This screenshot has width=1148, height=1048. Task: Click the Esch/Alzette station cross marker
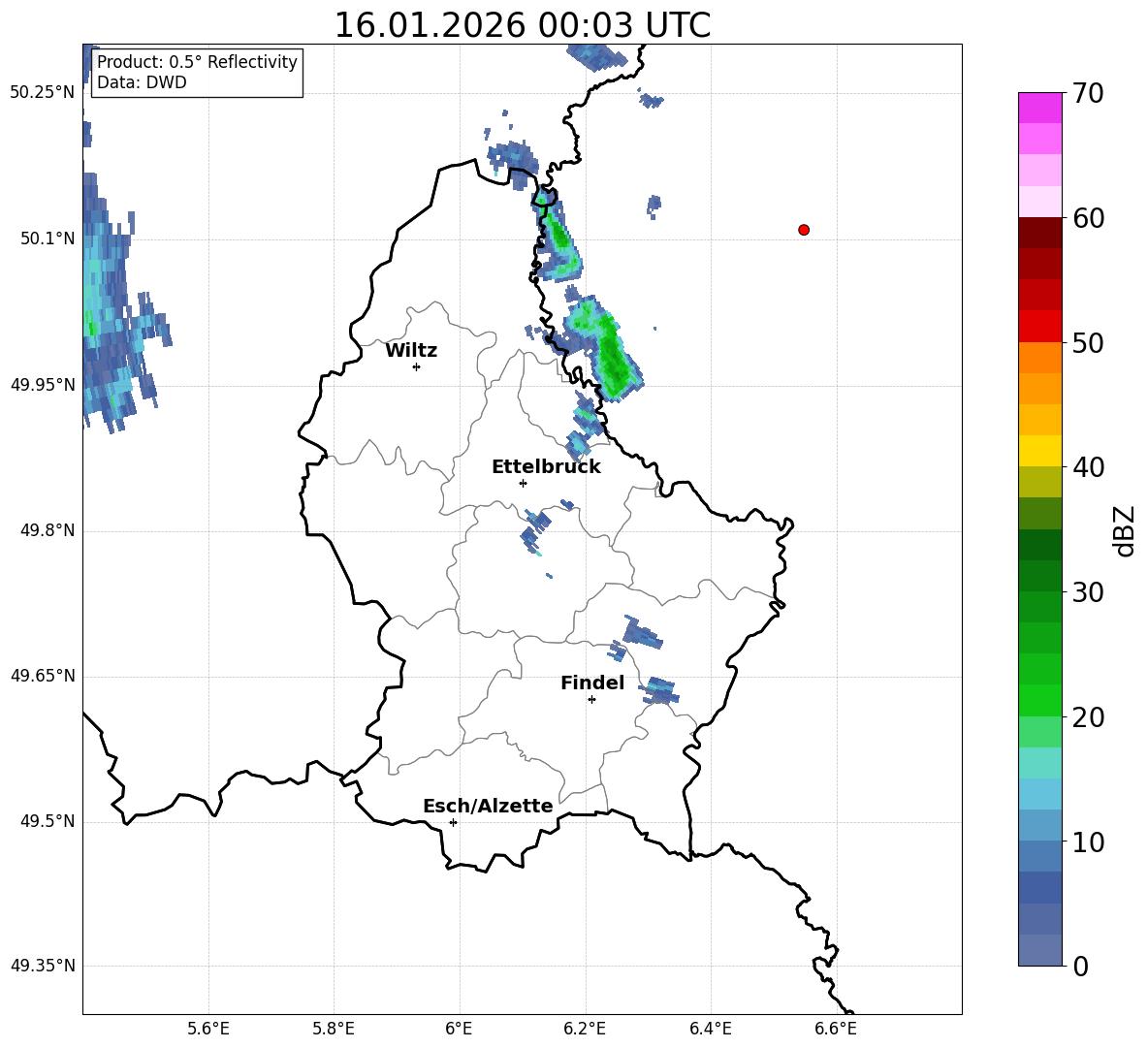click(x=453, y=822)
